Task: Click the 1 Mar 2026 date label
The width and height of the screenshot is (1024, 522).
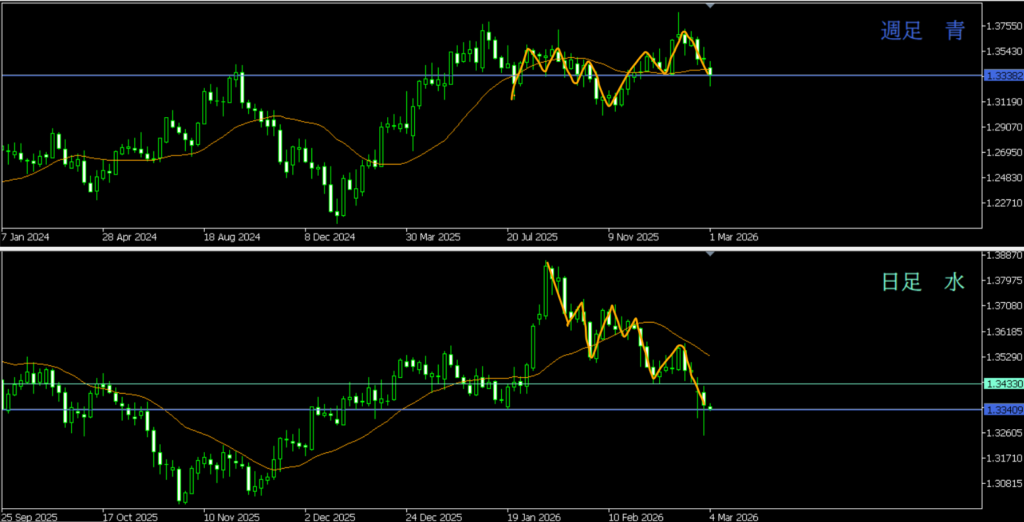Action: click(x=735, y=238)
